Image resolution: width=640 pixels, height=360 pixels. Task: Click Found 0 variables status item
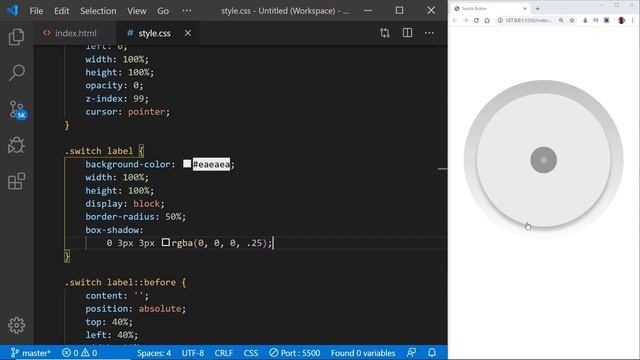pyautogui.click(x=363, y=353)
